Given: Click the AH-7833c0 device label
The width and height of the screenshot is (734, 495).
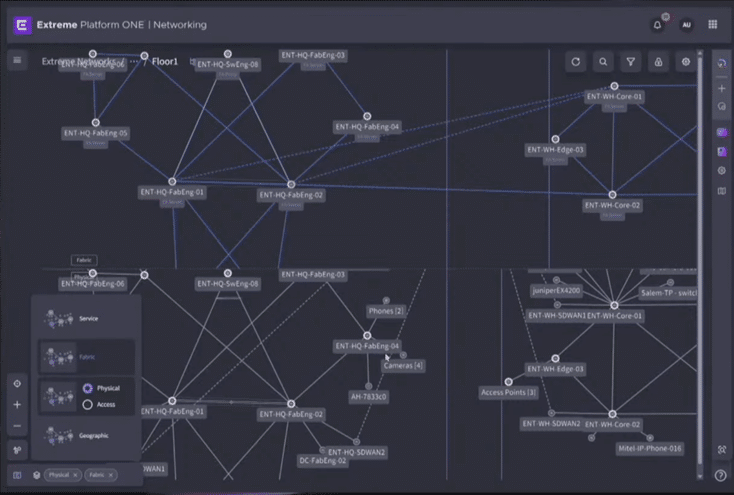Looking at the screenshot, I should [x=369, y=397].
